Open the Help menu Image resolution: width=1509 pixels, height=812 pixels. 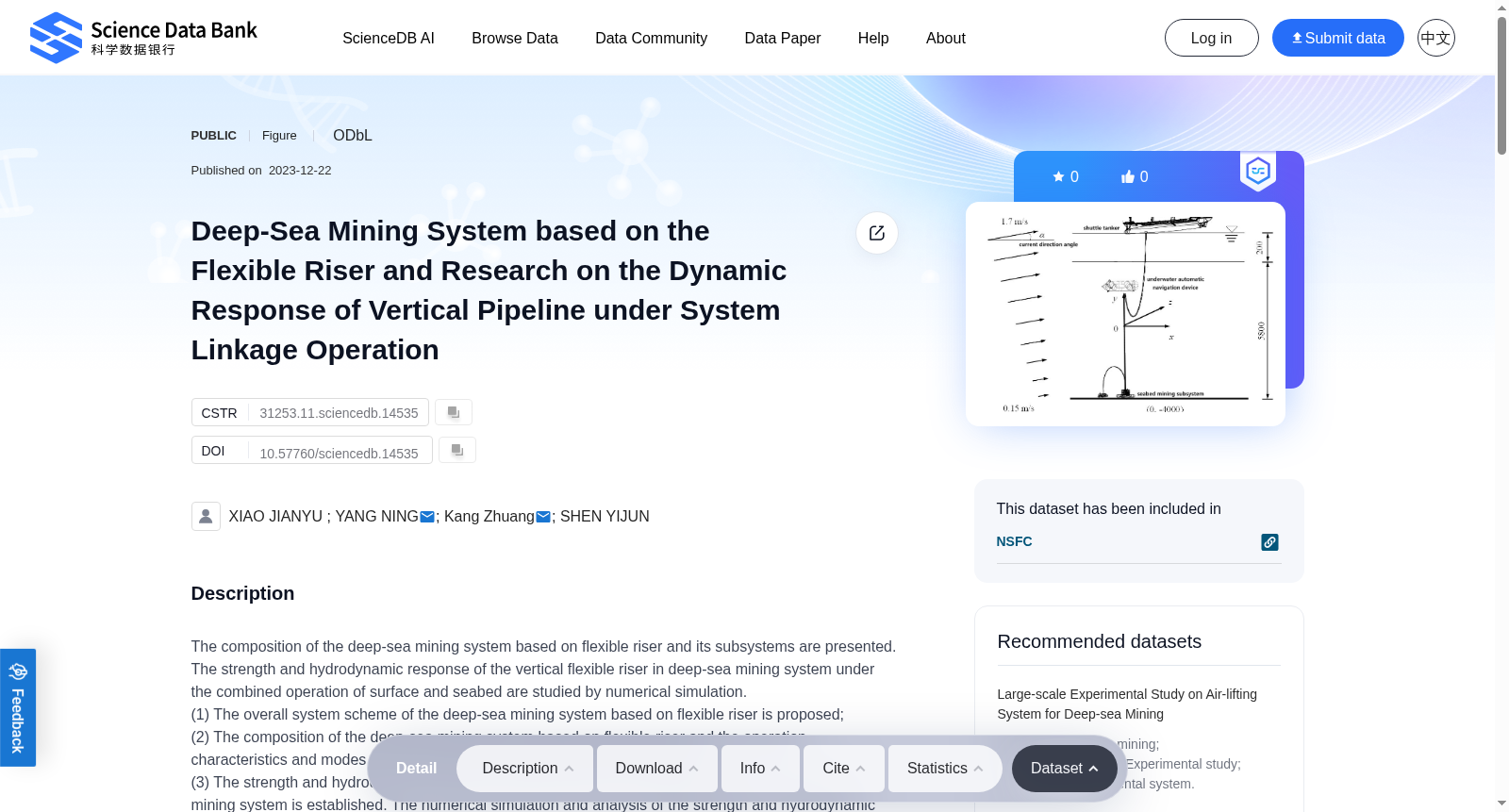[x=873, y=38]
